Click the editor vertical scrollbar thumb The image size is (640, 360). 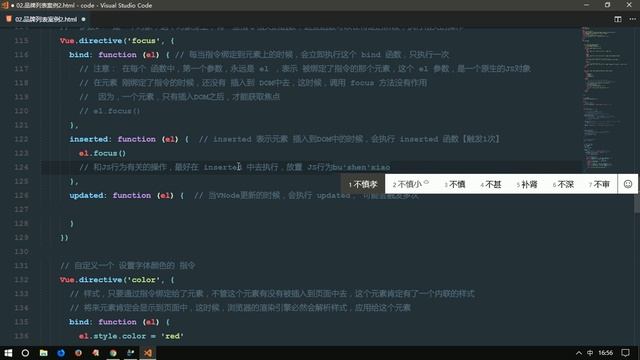click(x=637, y=203)
